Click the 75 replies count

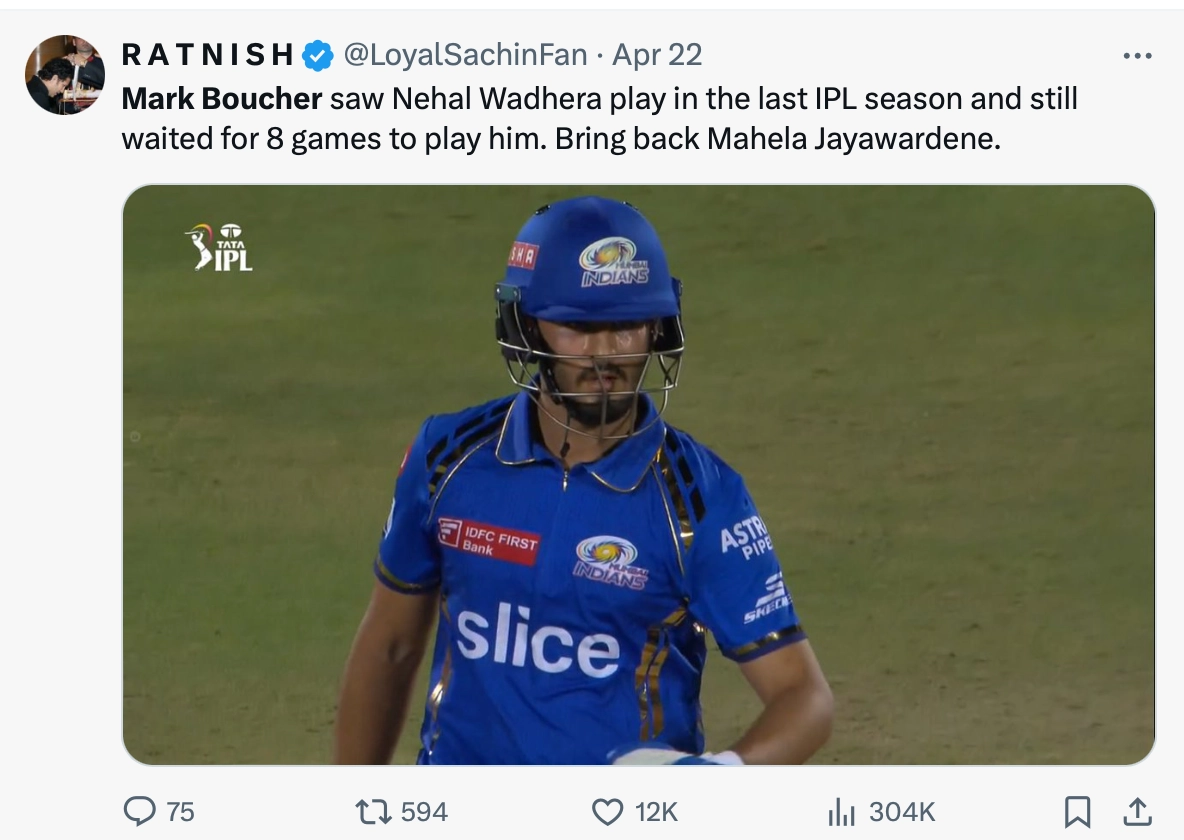pos(180,811)
